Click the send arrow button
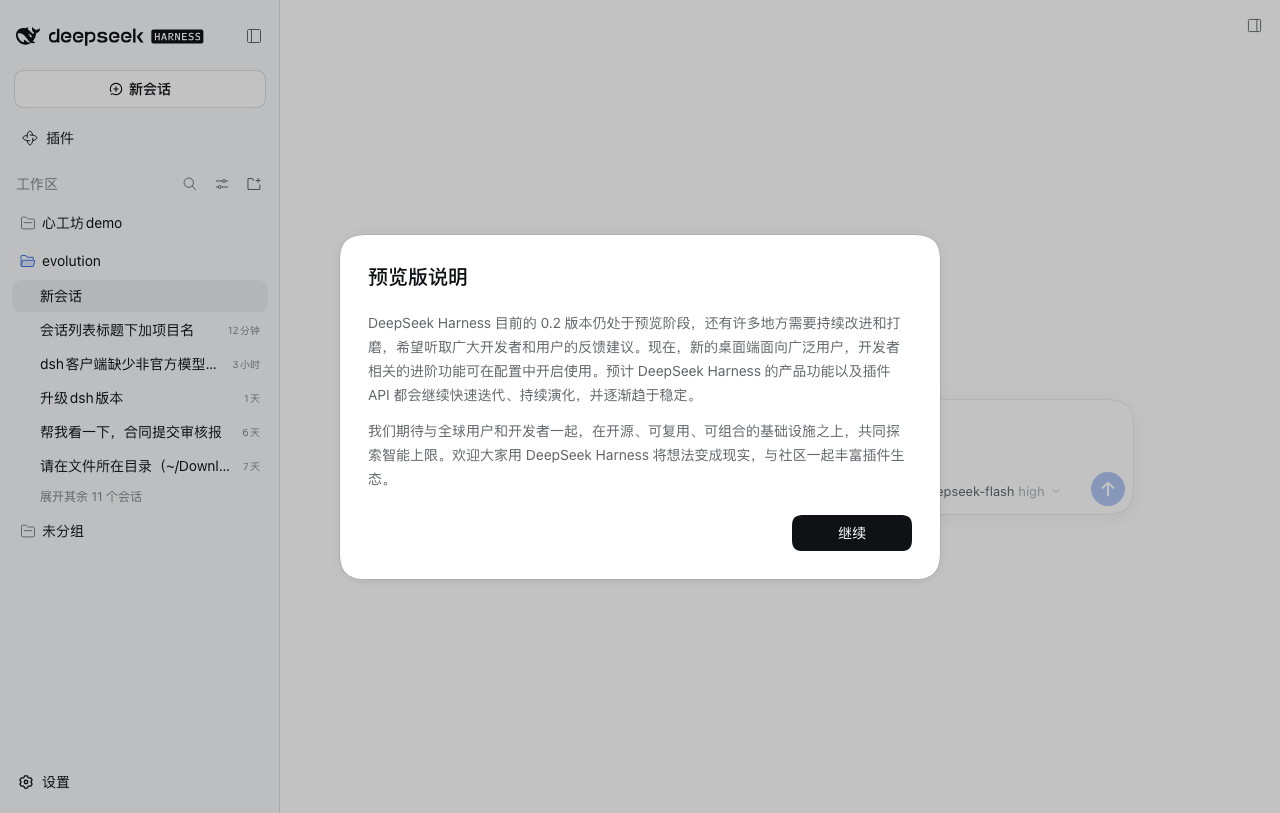 (x=1108, y=489)
